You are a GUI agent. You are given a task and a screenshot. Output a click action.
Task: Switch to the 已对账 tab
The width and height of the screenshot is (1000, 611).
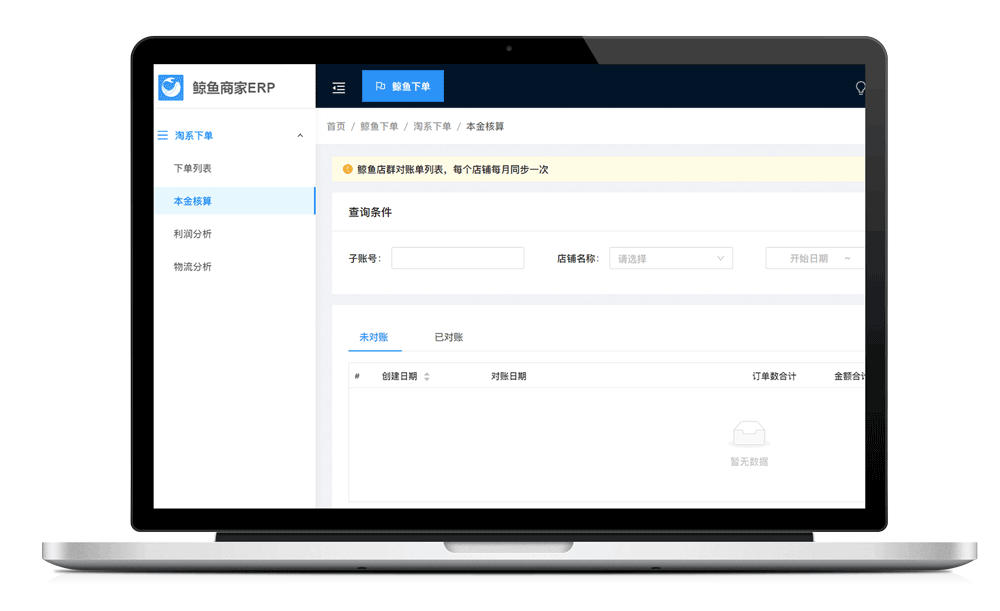(448, 338)
